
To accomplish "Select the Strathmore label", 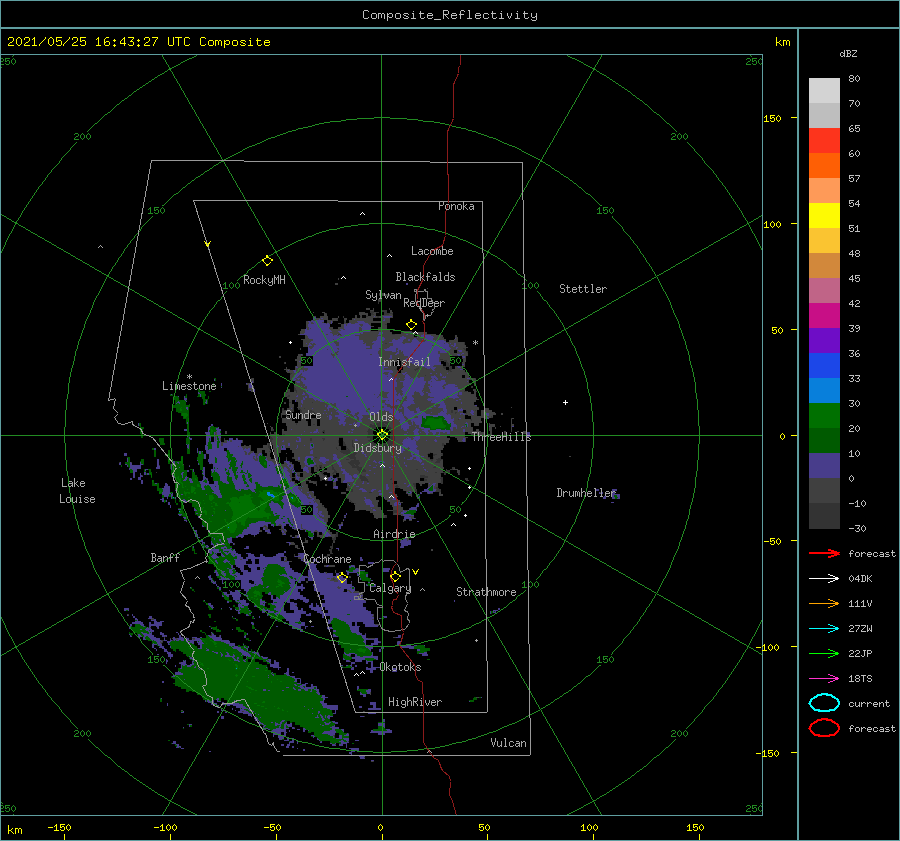I will coord(486,592).
